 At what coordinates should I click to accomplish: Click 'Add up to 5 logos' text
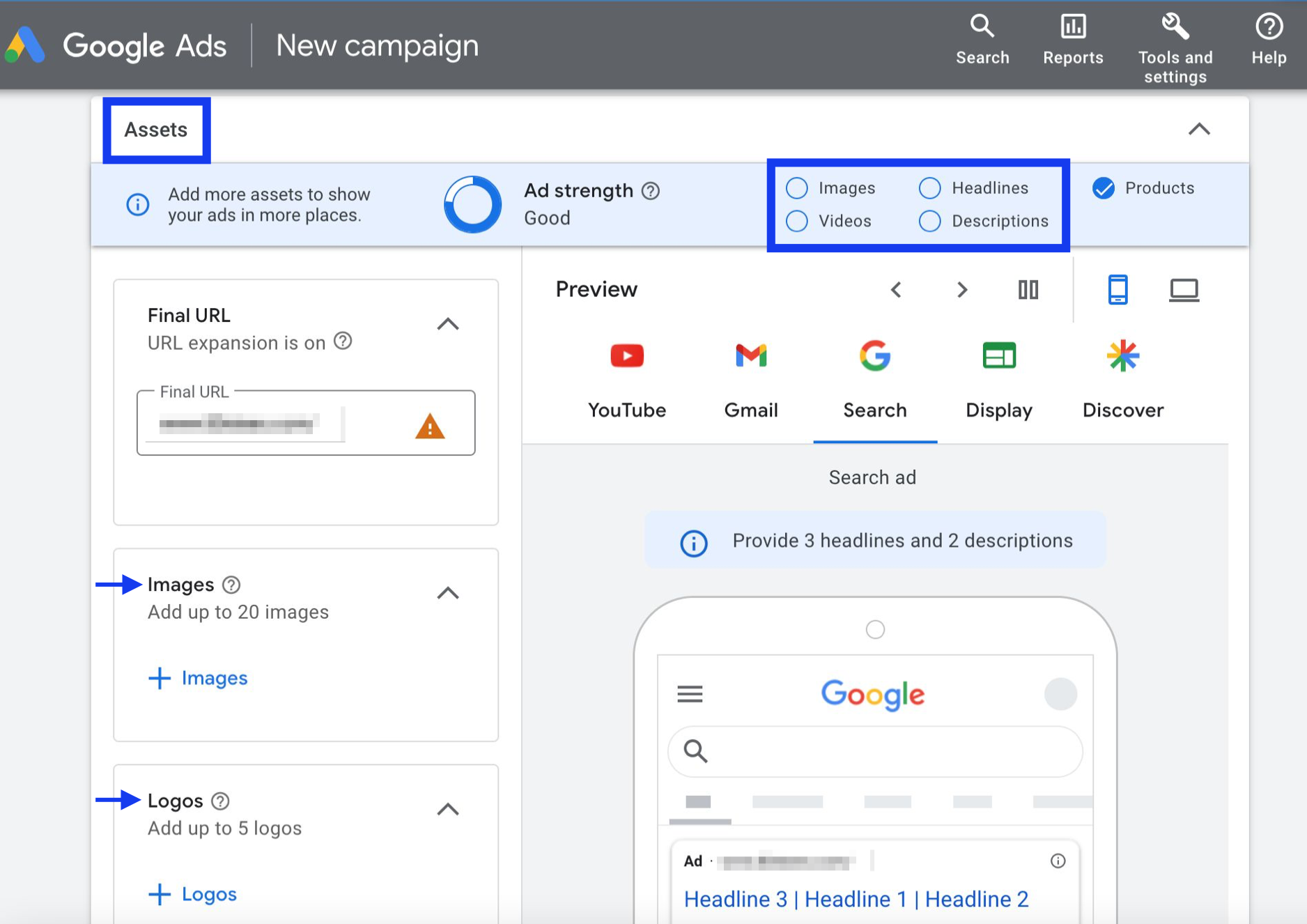pos(224,828)
